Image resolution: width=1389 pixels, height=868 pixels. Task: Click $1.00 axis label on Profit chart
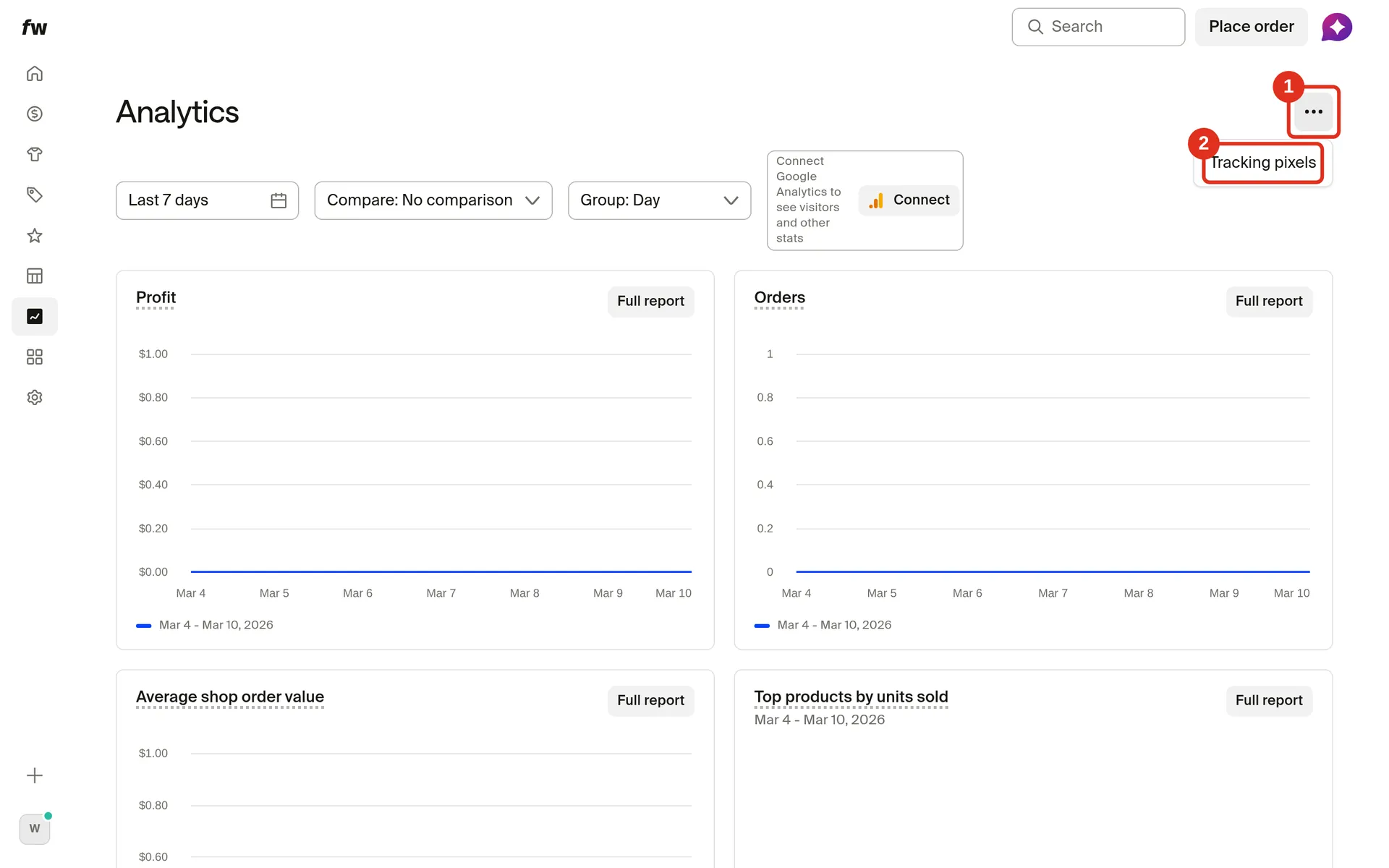click(153, 354)
